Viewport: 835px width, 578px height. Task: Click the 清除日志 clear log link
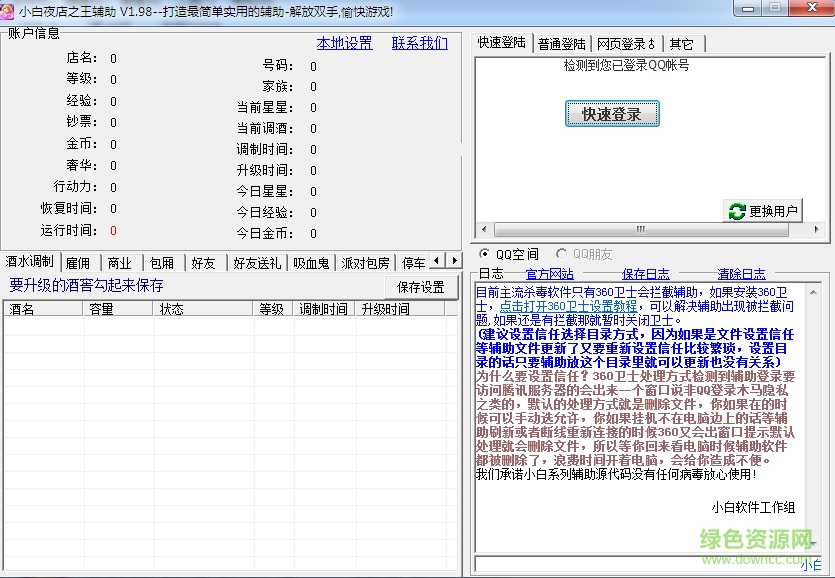point(741,274)
